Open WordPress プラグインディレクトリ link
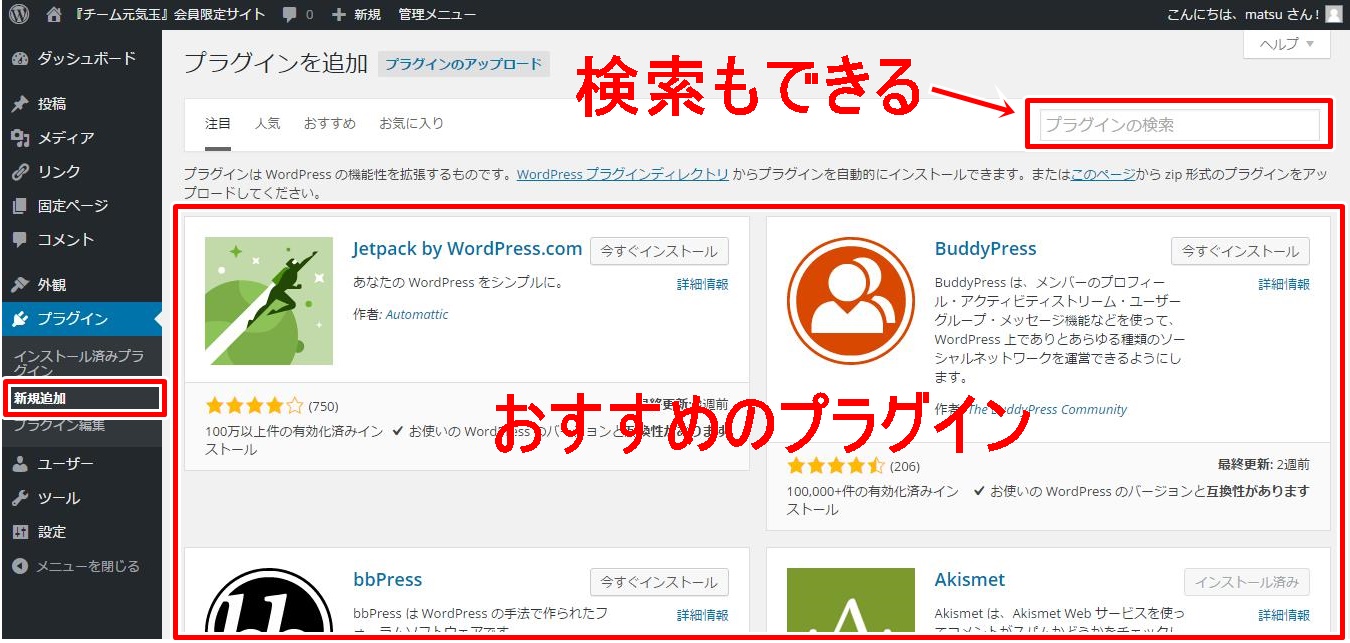 [622, 174]
